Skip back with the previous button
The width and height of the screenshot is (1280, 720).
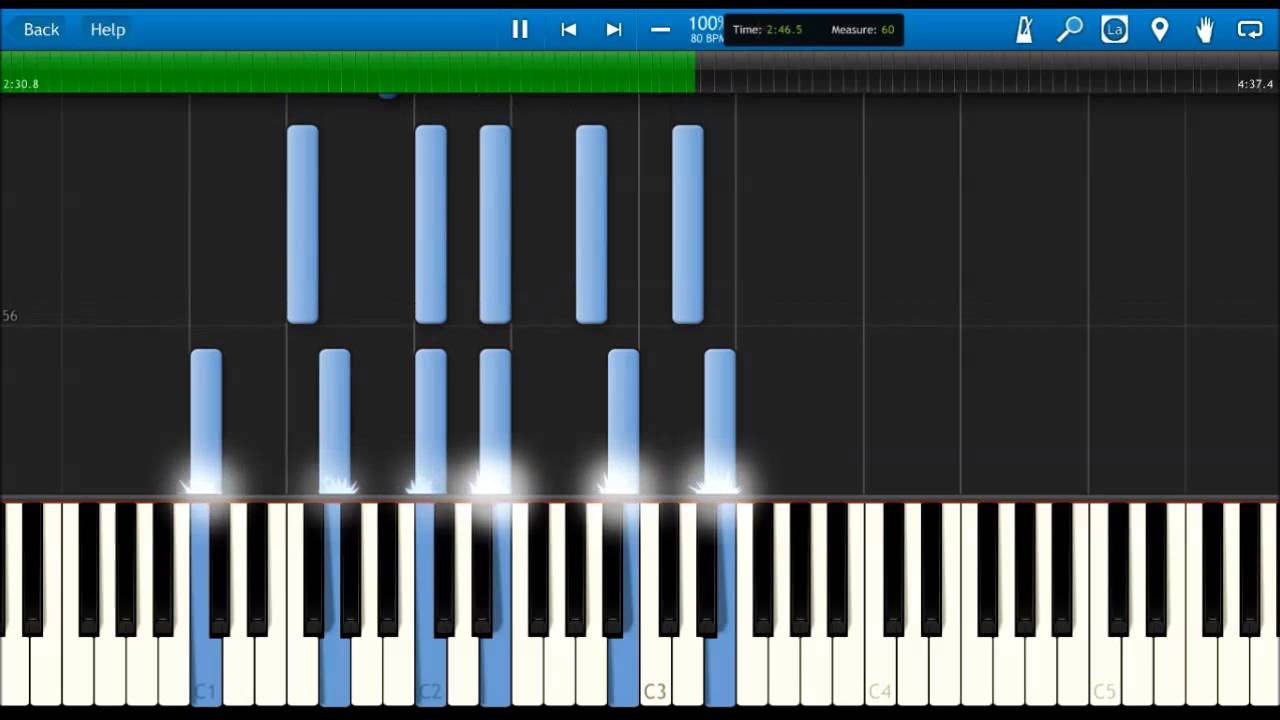(568, 30)
